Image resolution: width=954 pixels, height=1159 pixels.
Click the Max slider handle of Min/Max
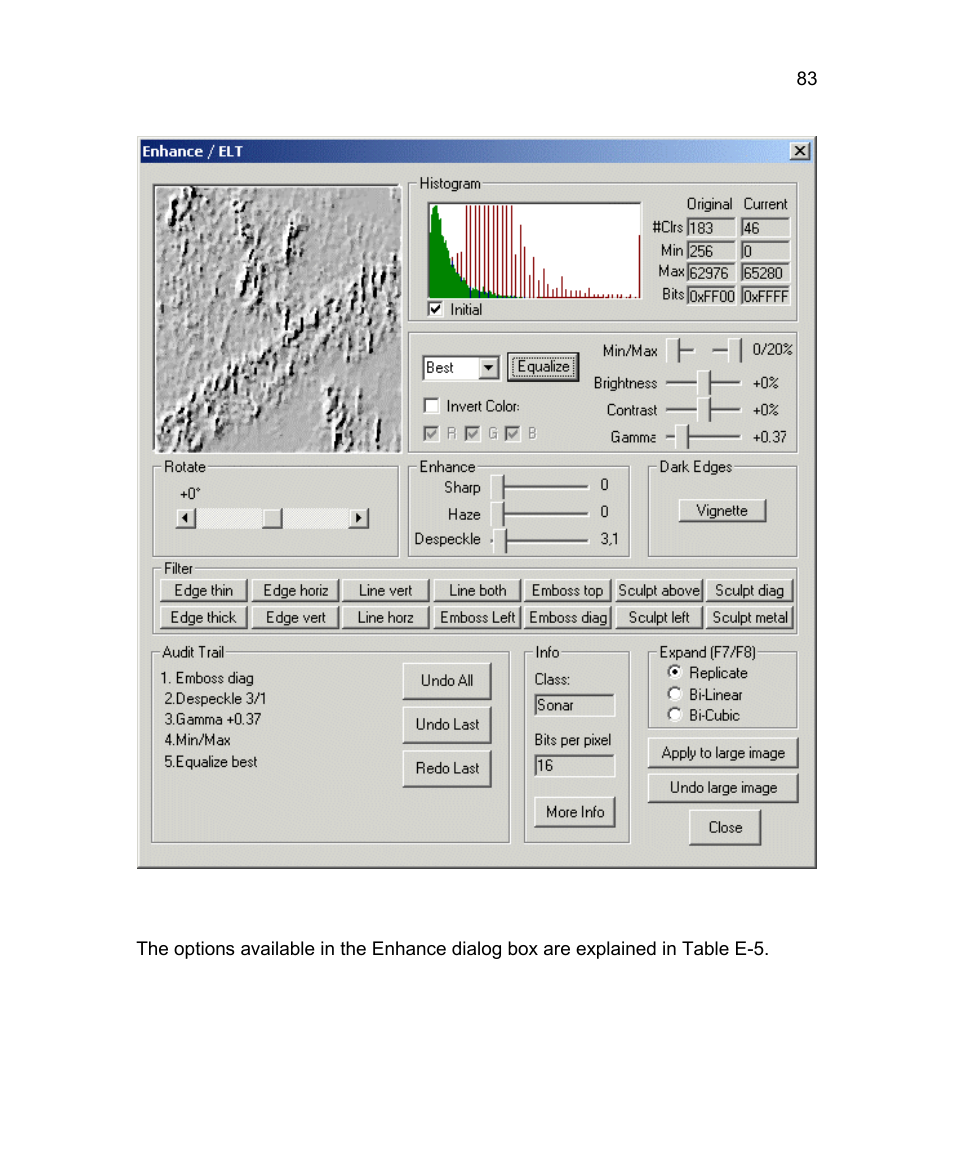tap(734, 350)
